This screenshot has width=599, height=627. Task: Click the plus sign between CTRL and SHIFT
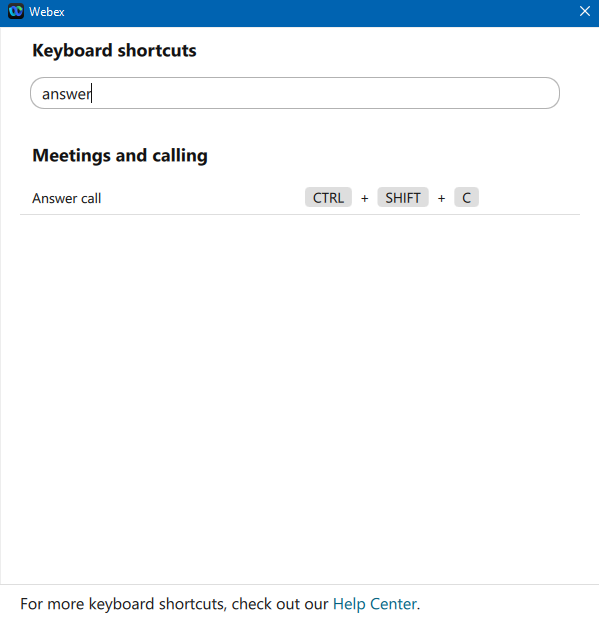364,198
